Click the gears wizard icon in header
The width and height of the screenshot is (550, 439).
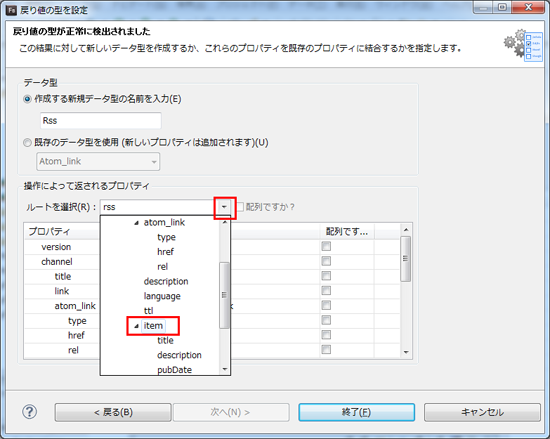[523, 46]
